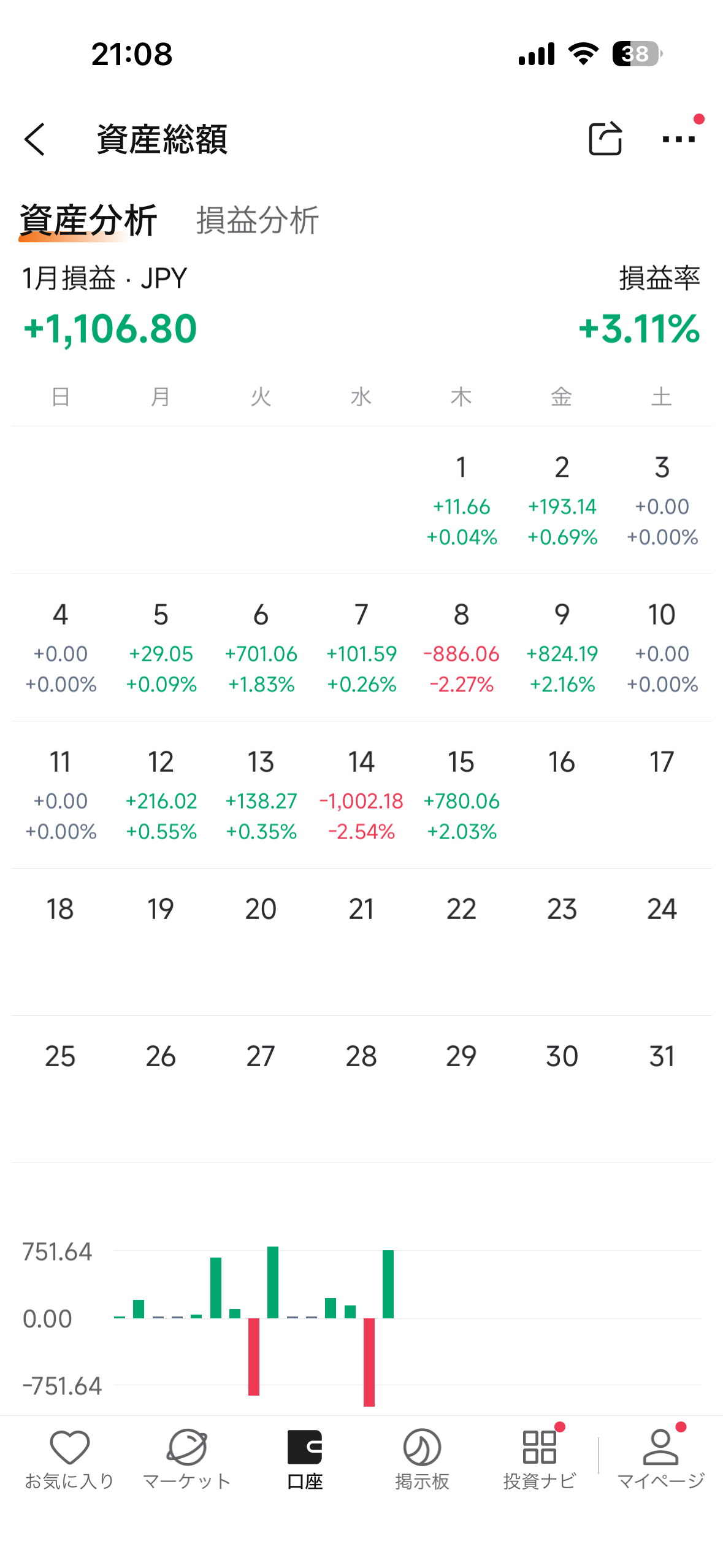
Task: Tap calendar day 6 showing +701.06
Action: 261,647
